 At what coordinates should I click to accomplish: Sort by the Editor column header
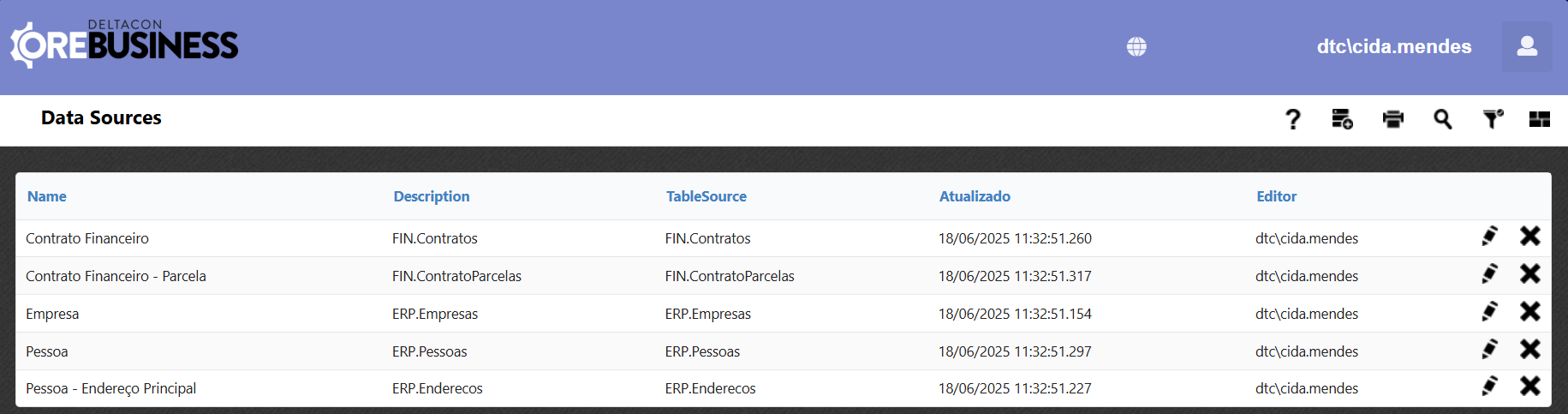pyautogui.click(x=1276, y=196)
